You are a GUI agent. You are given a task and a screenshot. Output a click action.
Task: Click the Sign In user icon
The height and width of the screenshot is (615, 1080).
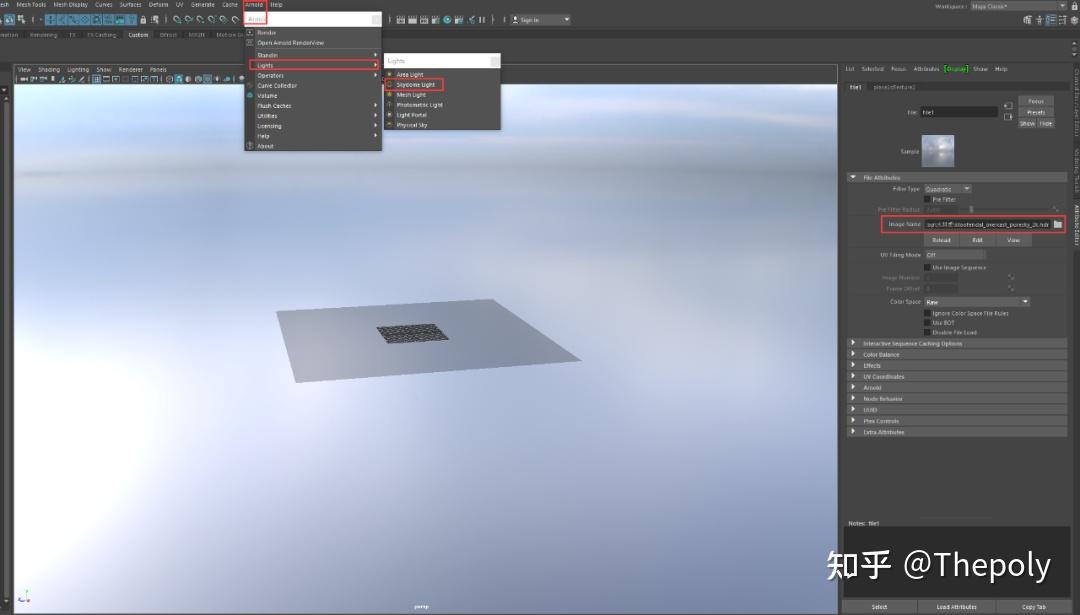[515, 20]
